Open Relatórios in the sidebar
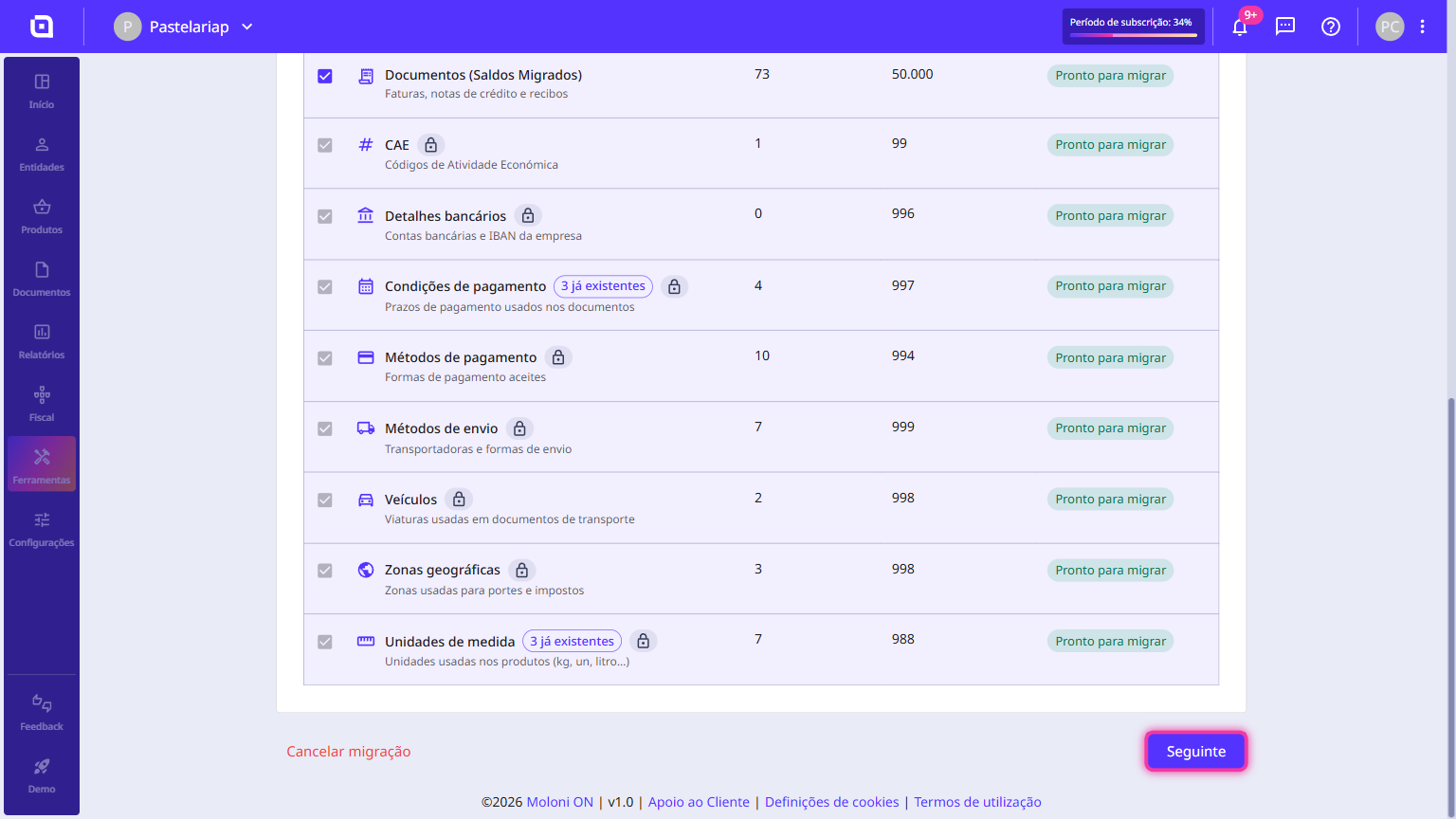Screen dimensions: 1456x819 pyautogui.click(x=42, y=341)
